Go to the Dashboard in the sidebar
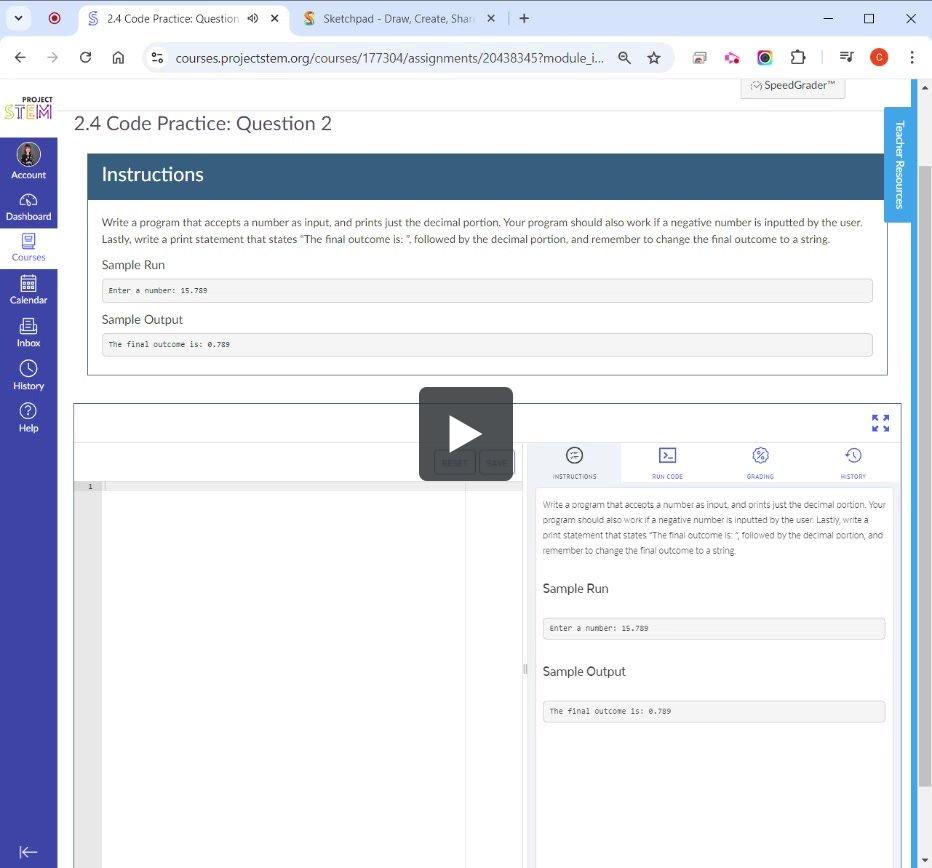The width and height of the screenshot is (932, 868). (29, 207)
